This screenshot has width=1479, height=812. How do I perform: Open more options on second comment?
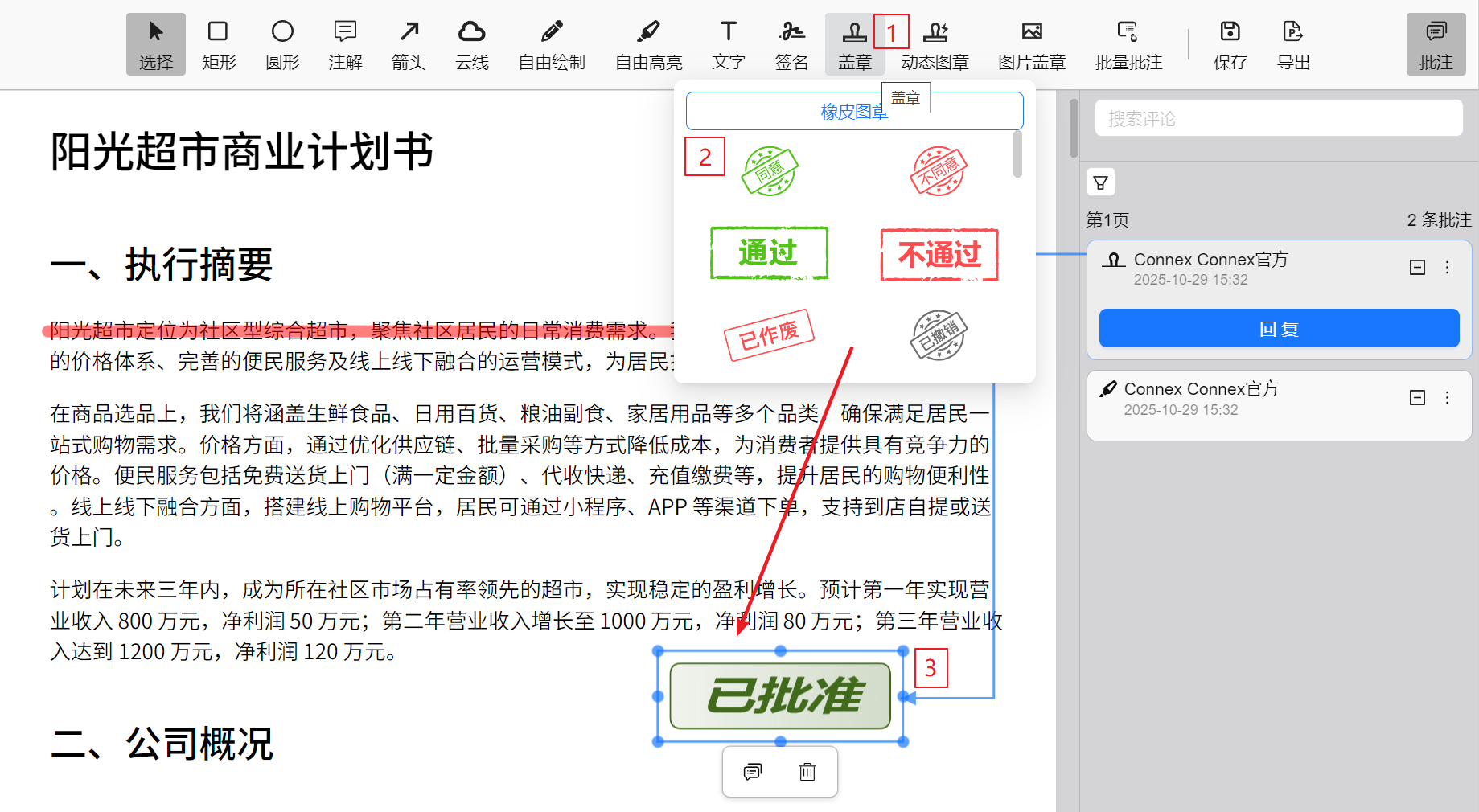point(1447,398)
